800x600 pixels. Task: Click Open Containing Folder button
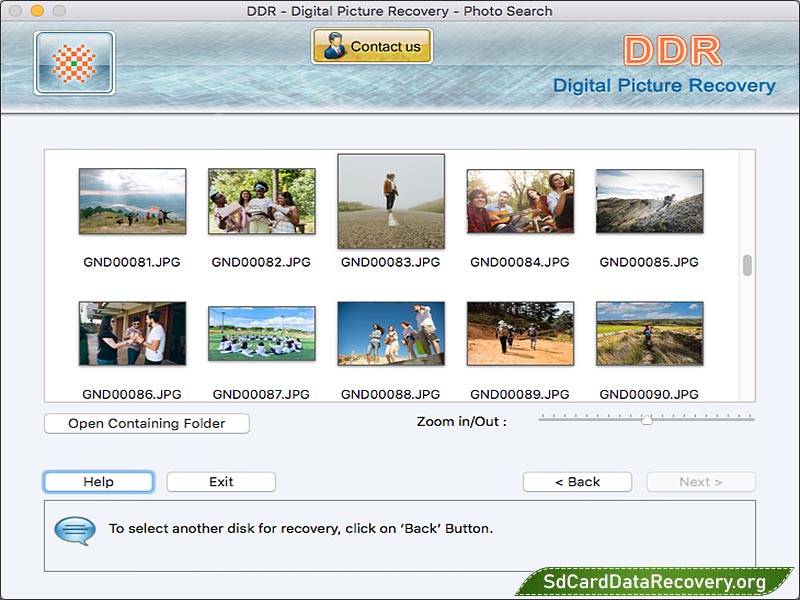pyautogui.click(x=147, y=424)
